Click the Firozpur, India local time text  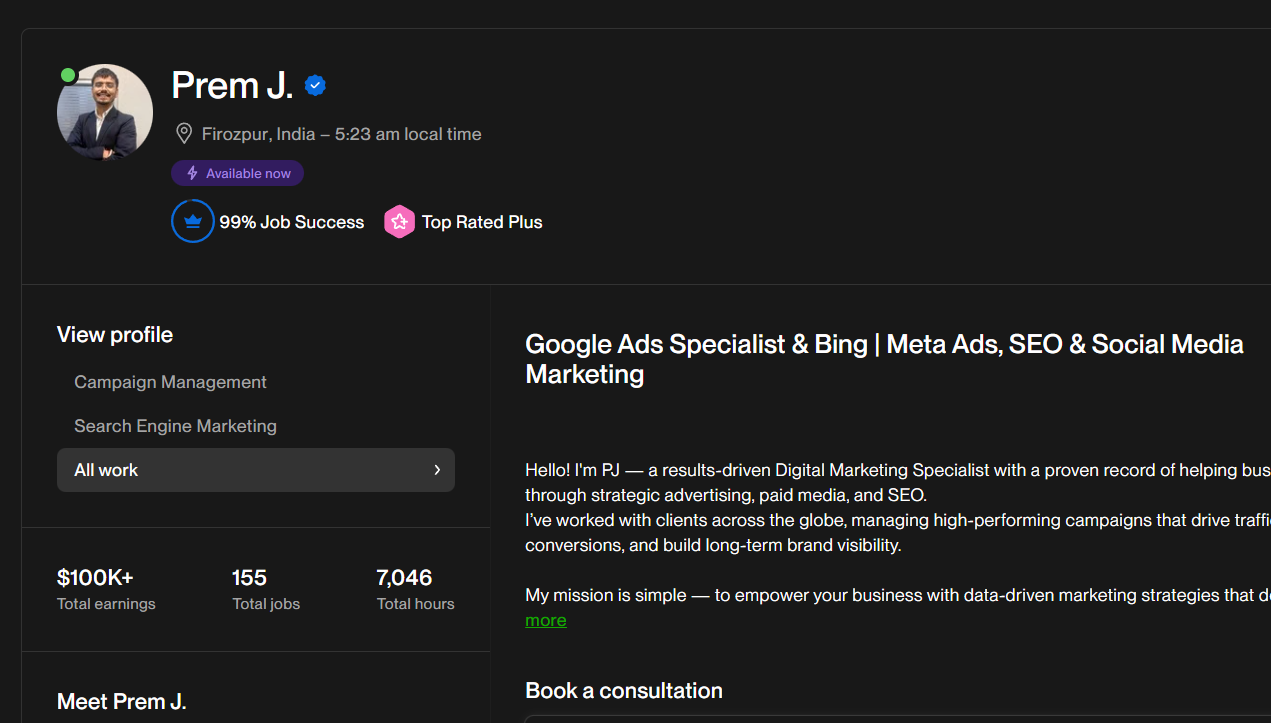[x=341, y=134]
